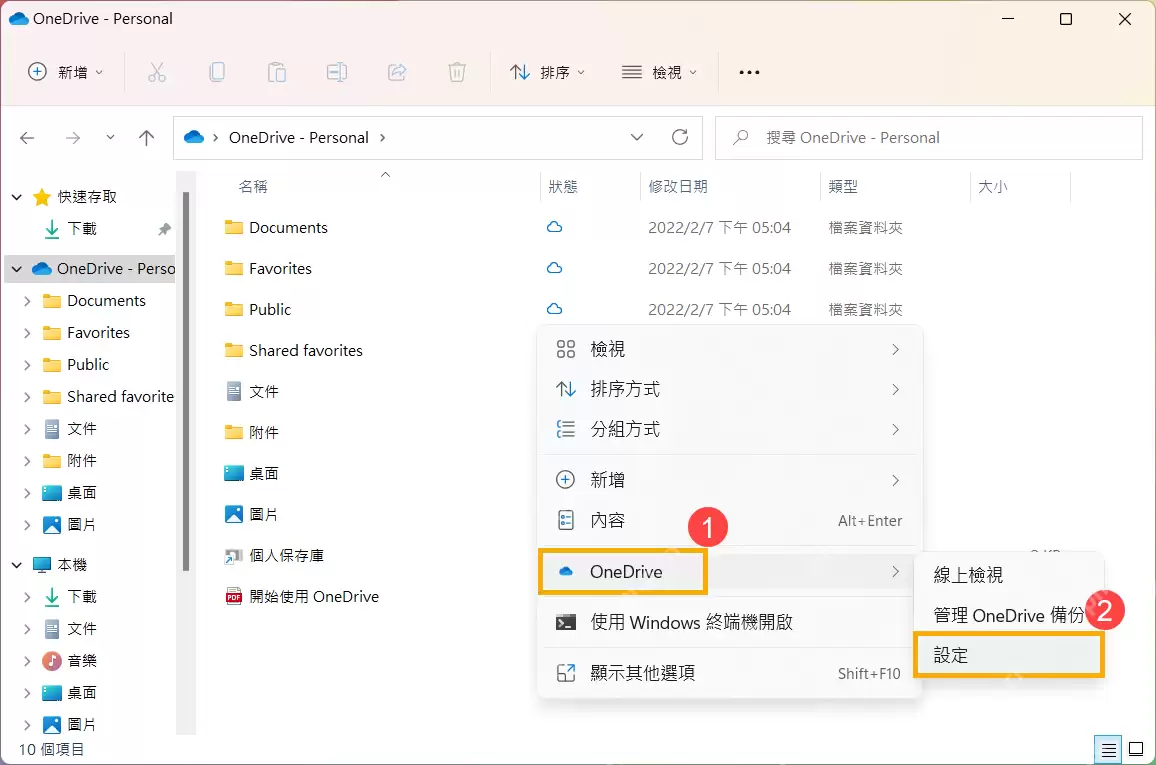The image size is (1156, 765).
Task: Sort by 大小 column header
Action: tap(992, 186)
